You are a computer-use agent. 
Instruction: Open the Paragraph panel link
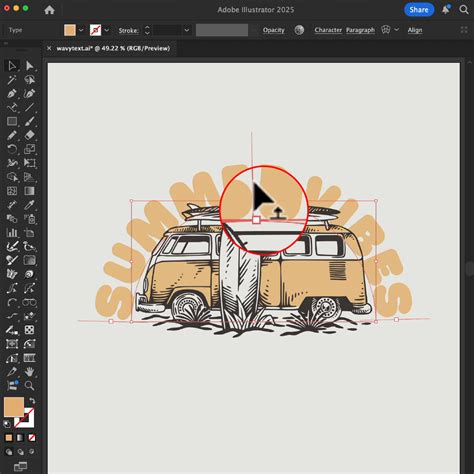click(360, 30)
